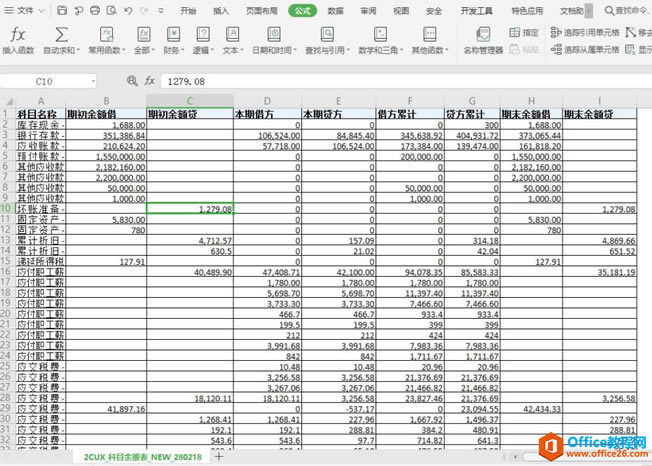Expand the 财务 dropdown arrow
652x466 pixels.
point(183,50)
